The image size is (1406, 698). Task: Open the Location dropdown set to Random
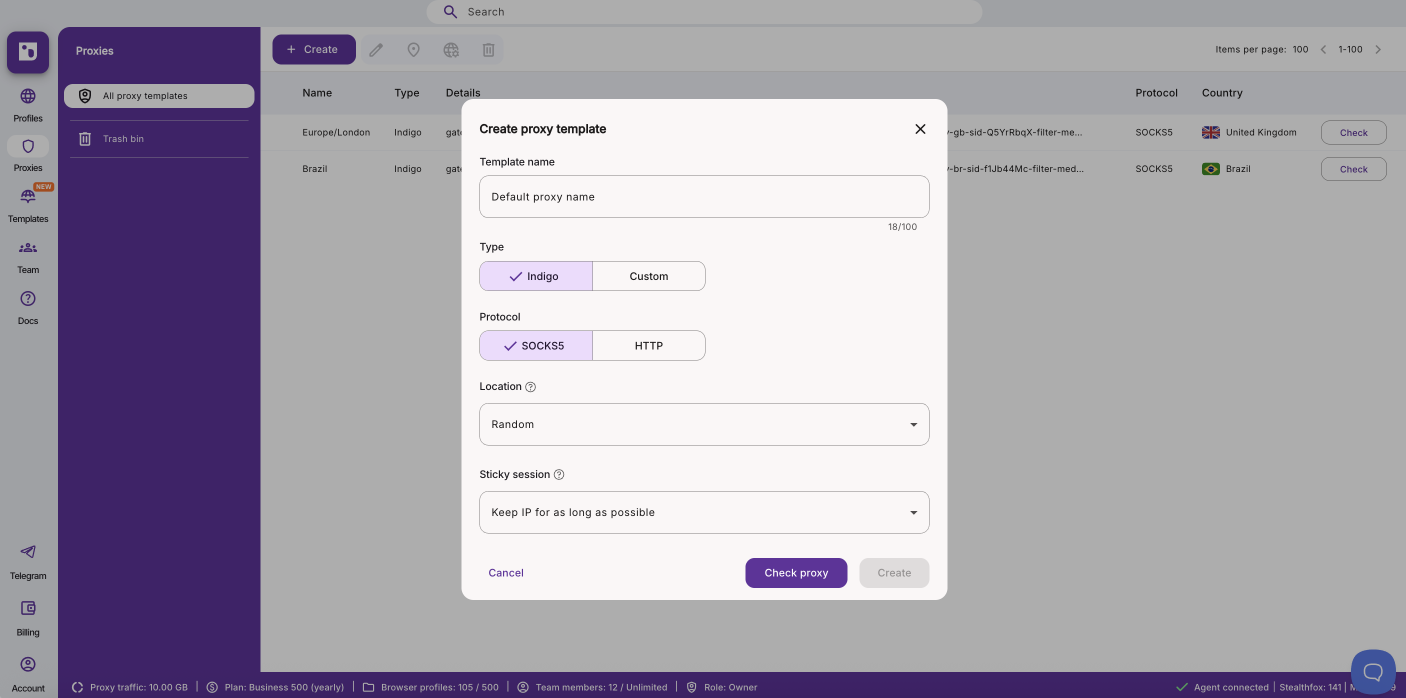[704, 424]
